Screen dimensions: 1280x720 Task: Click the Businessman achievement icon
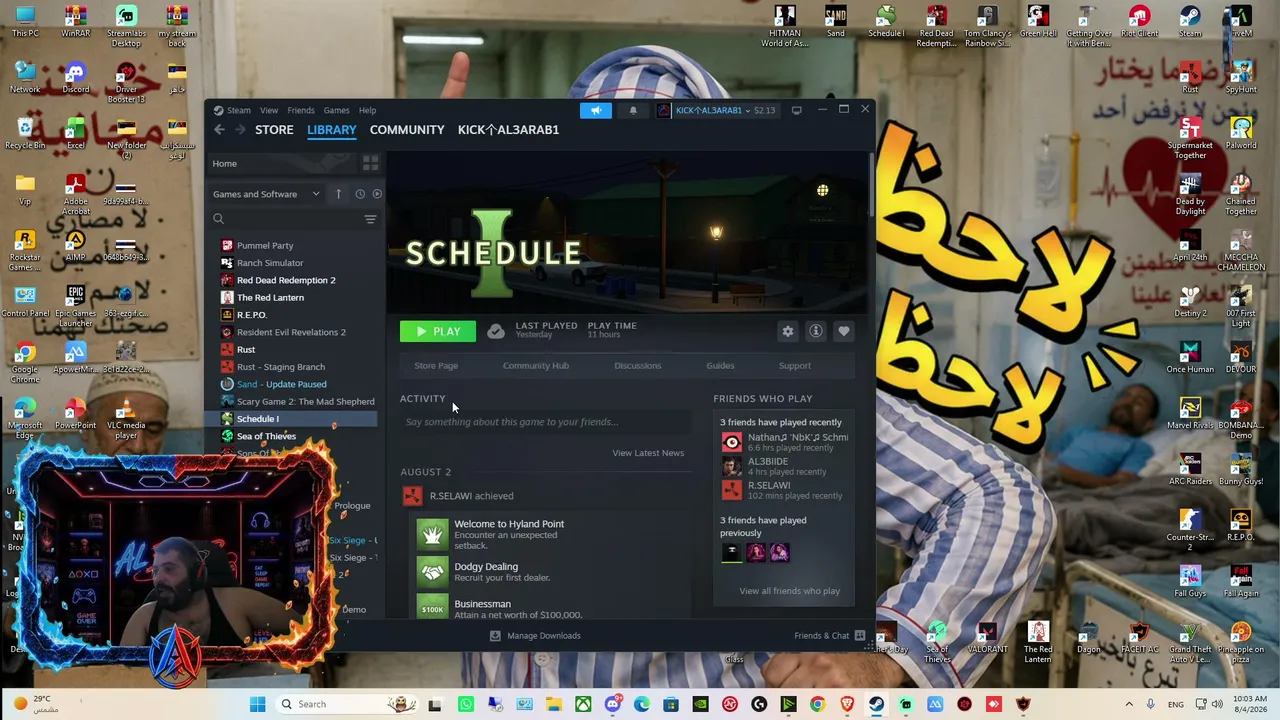432,607
